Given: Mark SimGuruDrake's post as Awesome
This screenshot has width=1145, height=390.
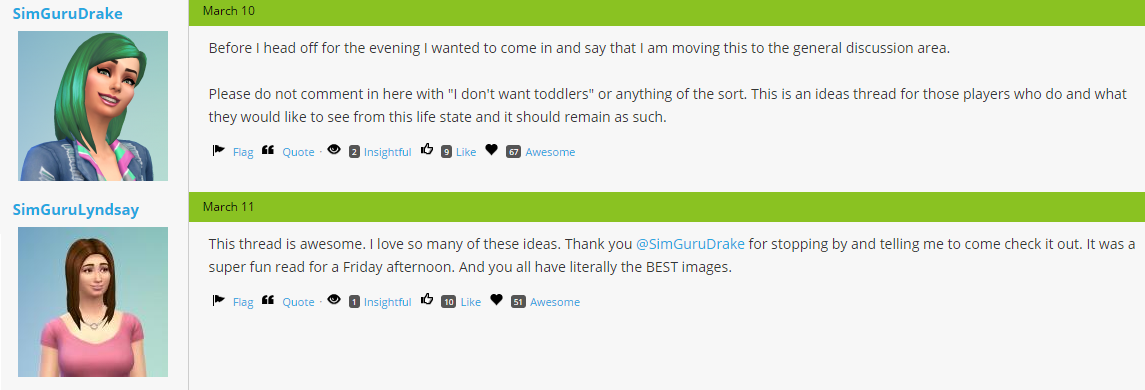Looking at the screenshot, I should tap(550, 152).
